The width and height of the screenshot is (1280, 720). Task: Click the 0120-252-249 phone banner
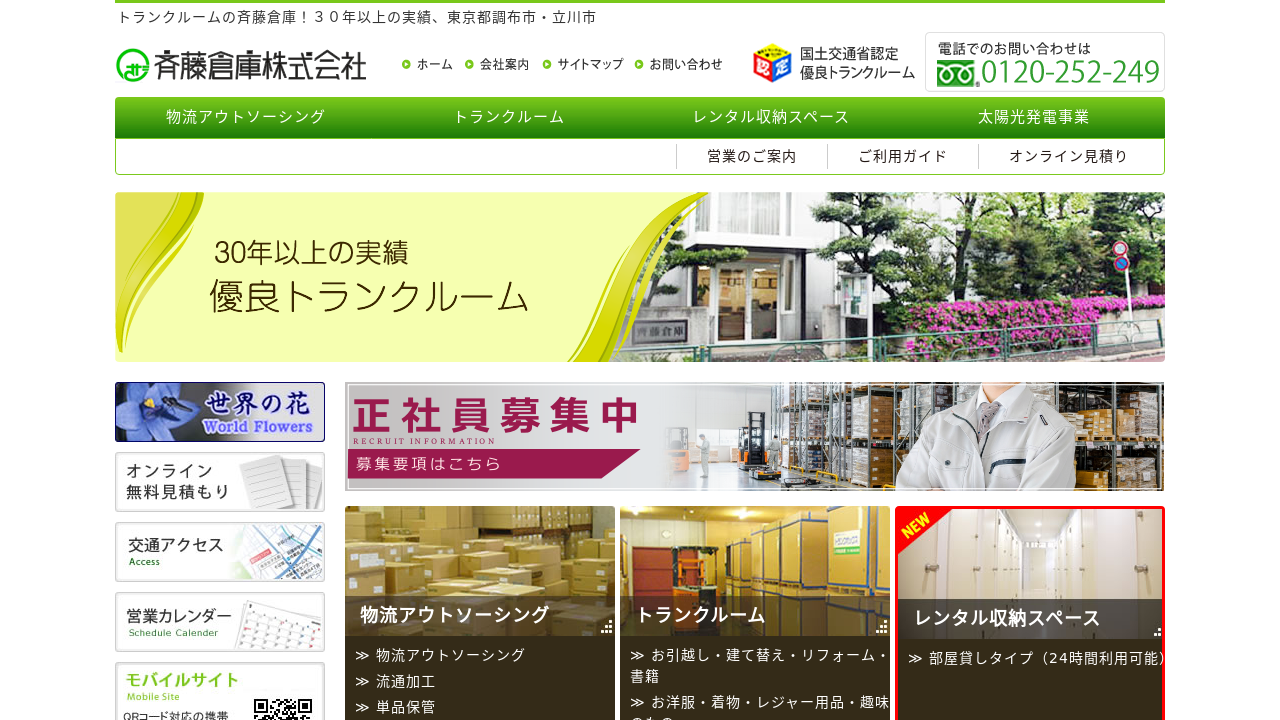(1044, 62)
